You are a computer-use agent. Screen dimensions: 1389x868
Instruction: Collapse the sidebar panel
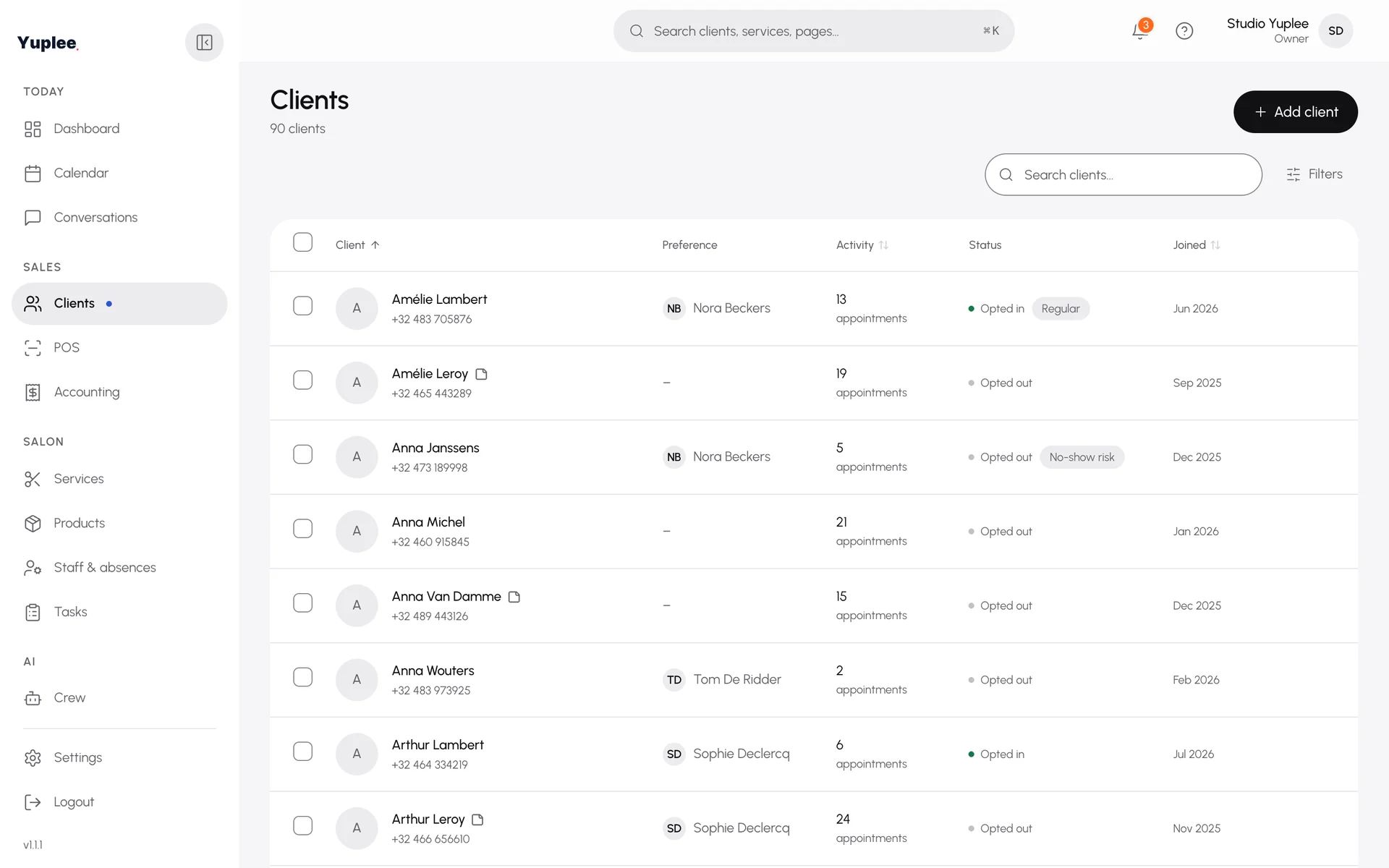[x=204, y=43]
